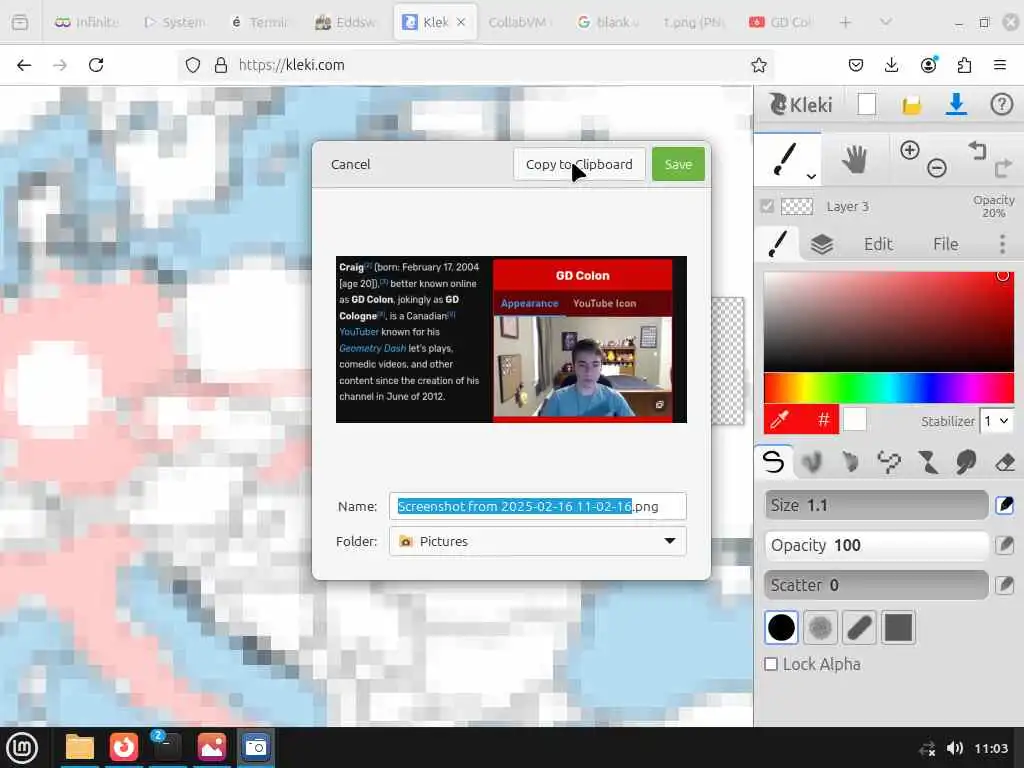Select the eraser tool
The width and height of the screenshot is (1024, 768).
pyautogui.click(x=1005, y=462)
